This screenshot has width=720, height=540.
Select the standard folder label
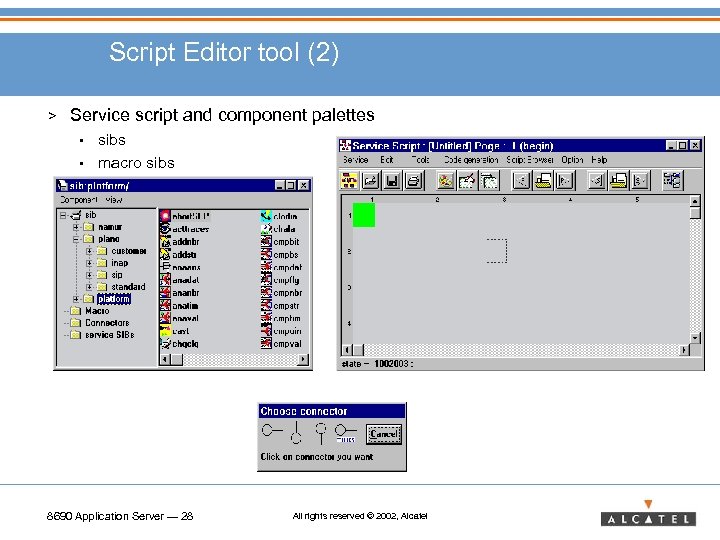tap(128, 287)
